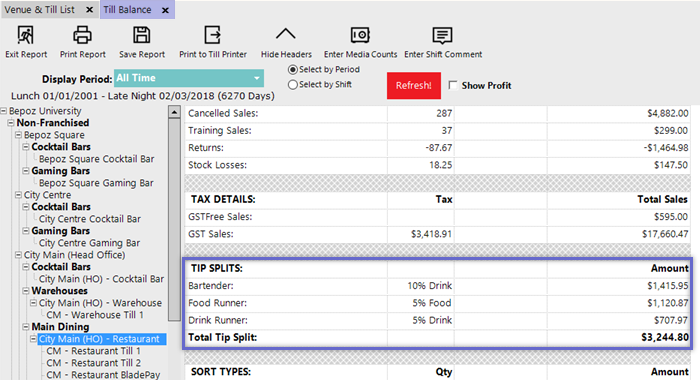This screenshot has height=380, width=700.
Task: Close the Till Balance tab
Action: 165,10
